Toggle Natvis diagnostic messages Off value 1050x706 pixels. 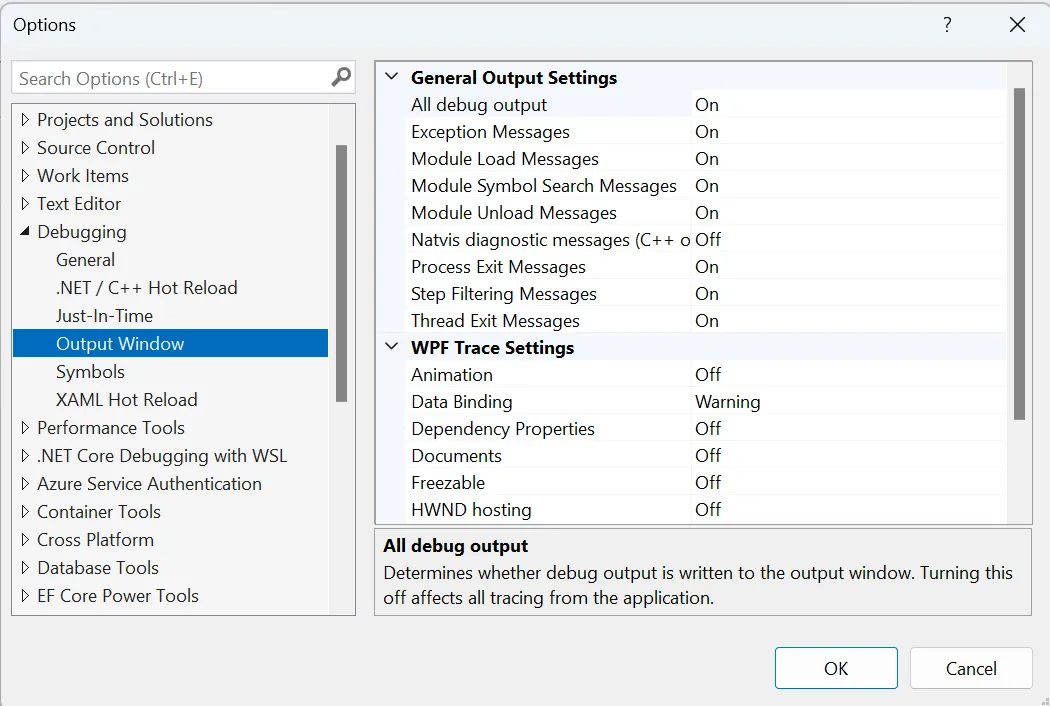coord(708,240)
